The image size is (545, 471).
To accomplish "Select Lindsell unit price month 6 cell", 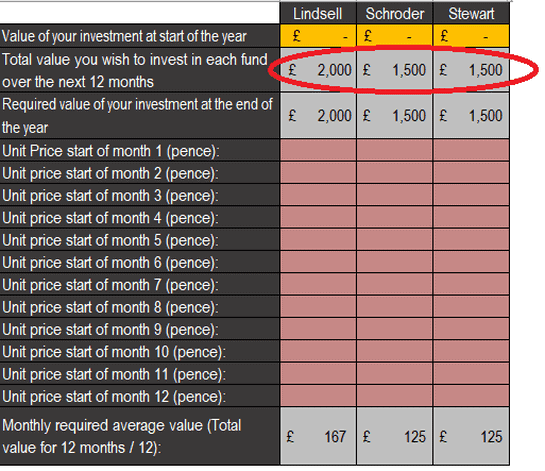I will [x=318, y=262].
